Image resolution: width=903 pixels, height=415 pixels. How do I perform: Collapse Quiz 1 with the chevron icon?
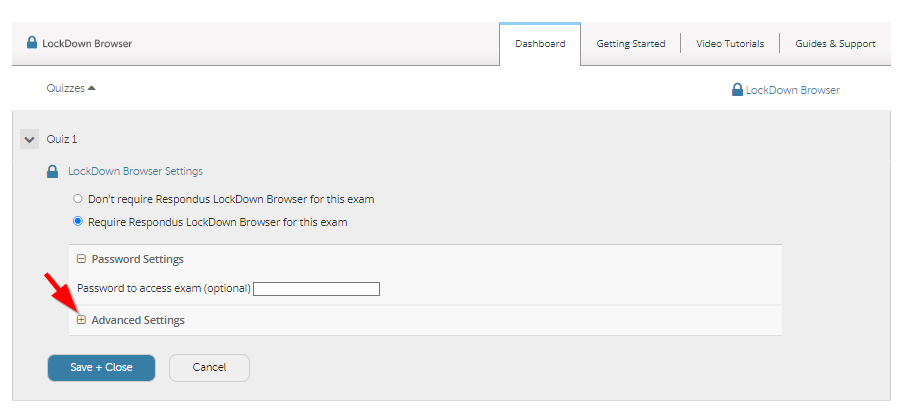30,139
